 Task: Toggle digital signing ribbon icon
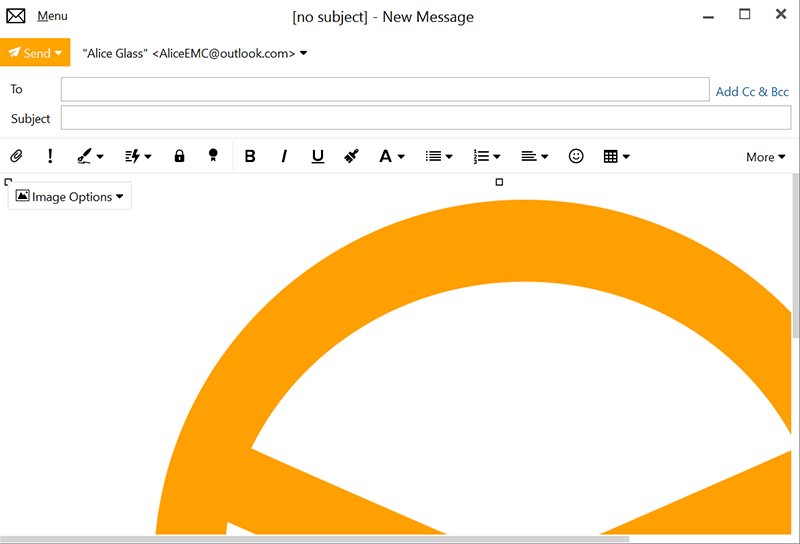click(213, 156)
